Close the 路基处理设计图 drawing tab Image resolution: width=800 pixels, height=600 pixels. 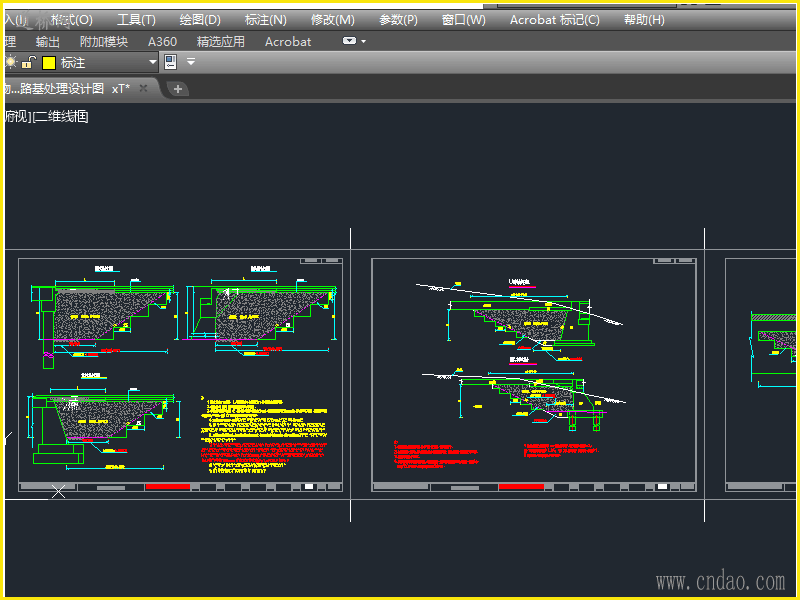(143, 88)
